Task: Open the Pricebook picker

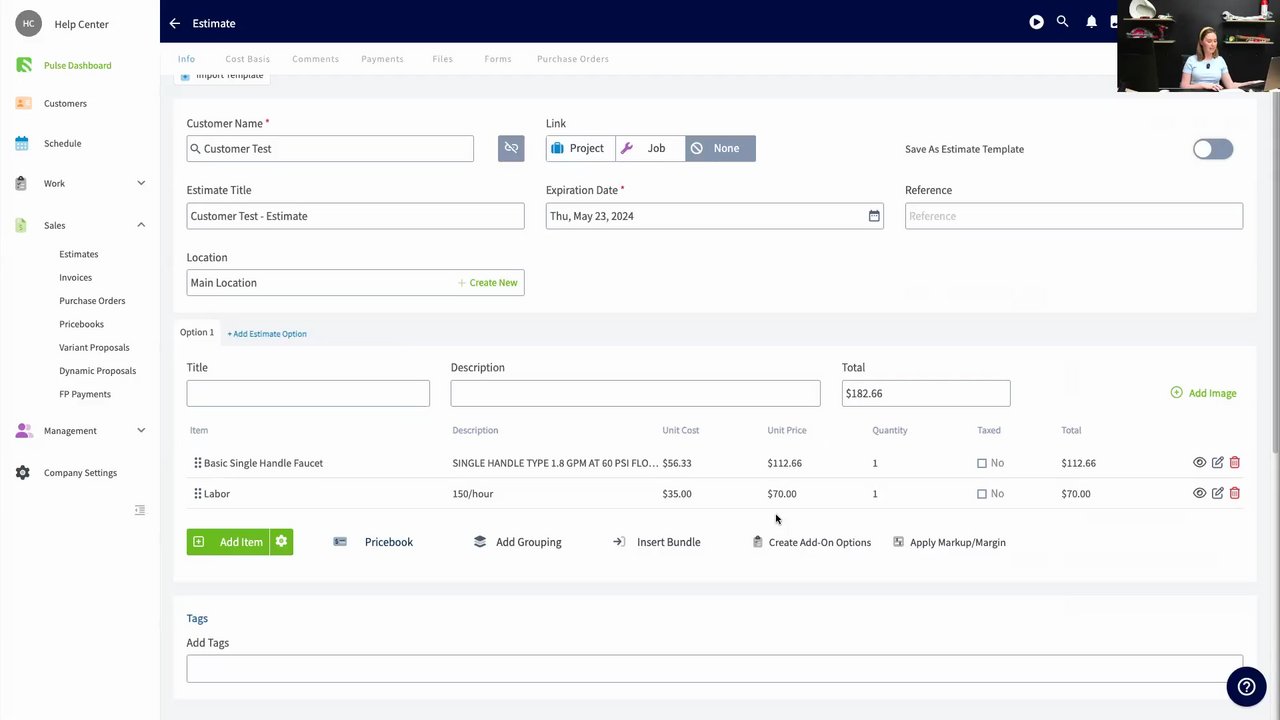Action: 373,542
